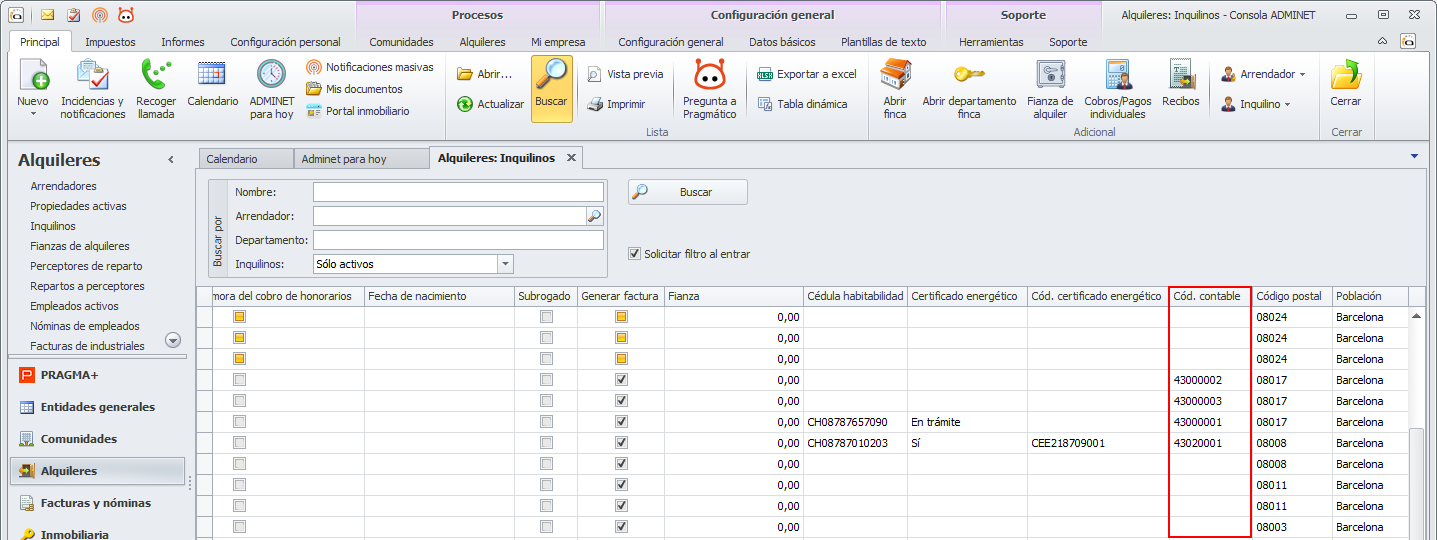The width and height of the screenshot is (1437, 540).
Task: Click the Nombre search input field
Action: point(458,192)
